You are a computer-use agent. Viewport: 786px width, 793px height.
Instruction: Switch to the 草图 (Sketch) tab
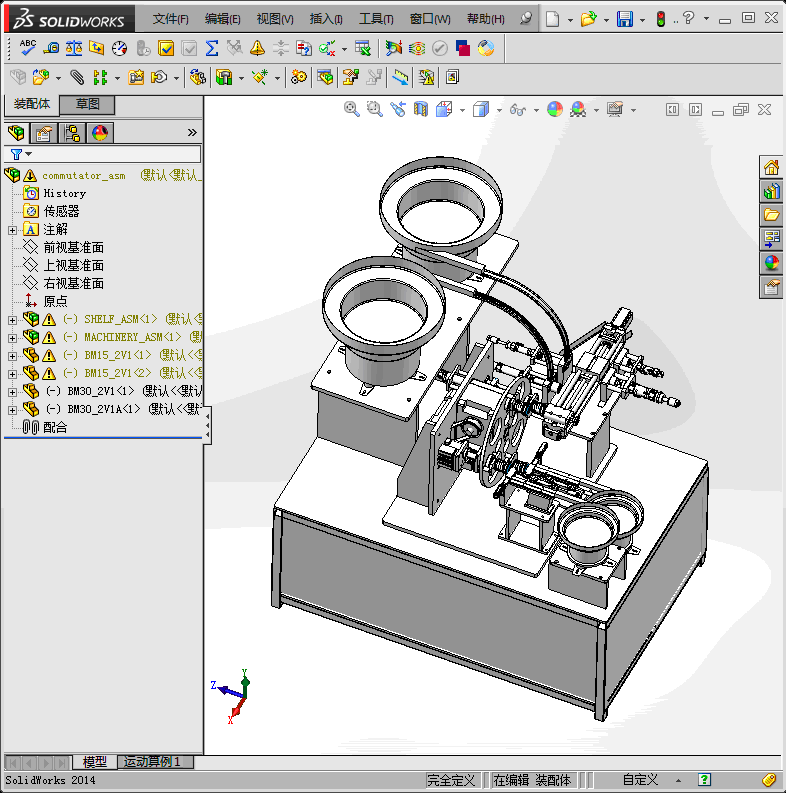(x=88, y=104)
